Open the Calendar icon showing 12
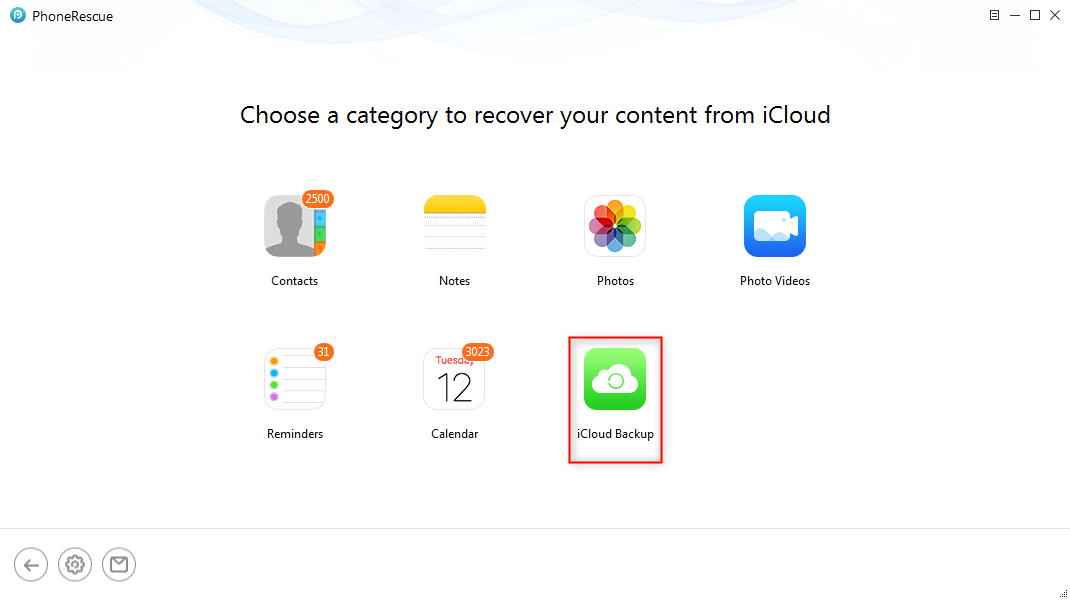 [454, 379]
